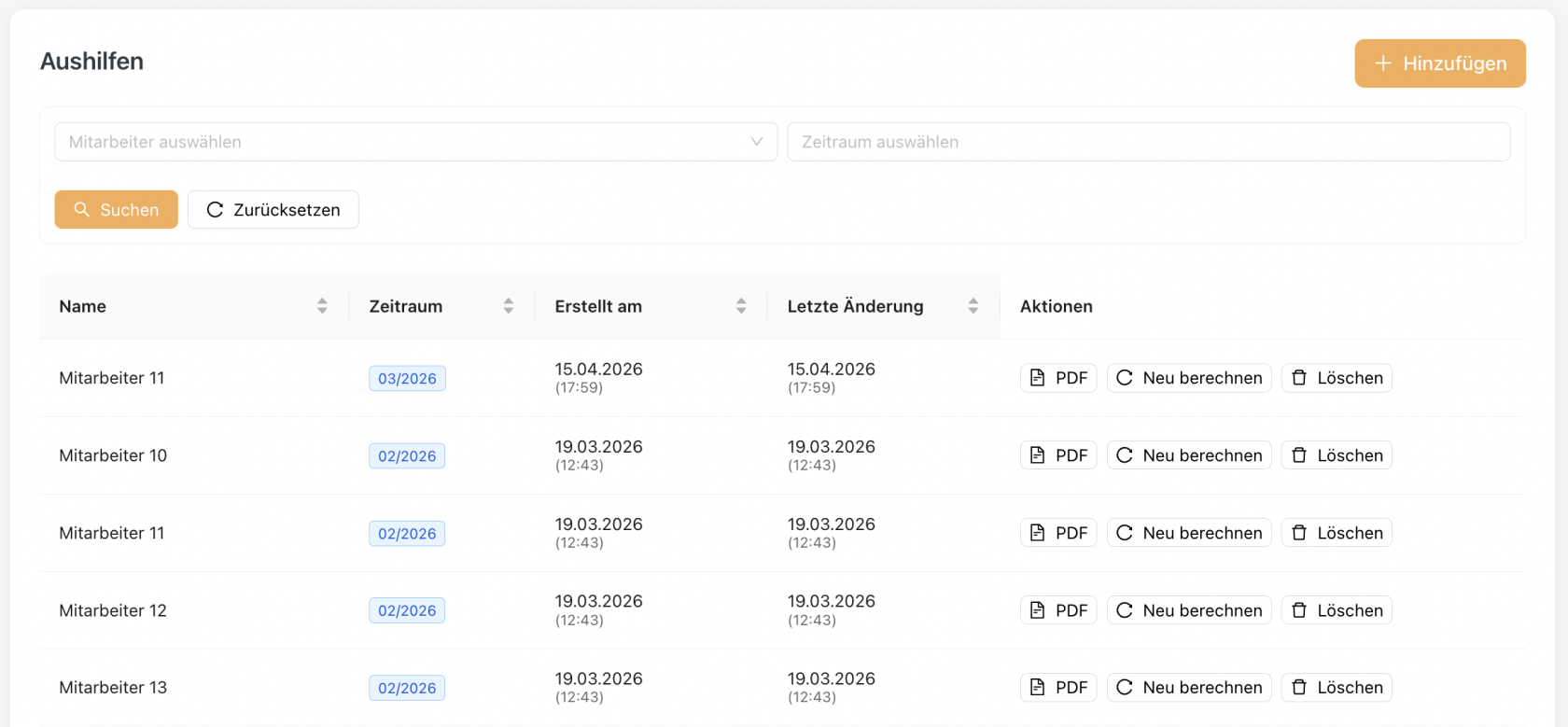Recalculate Mitarbeiter 11 for 03/2026
1568x727 pixels.
(x=1189, y=378)
